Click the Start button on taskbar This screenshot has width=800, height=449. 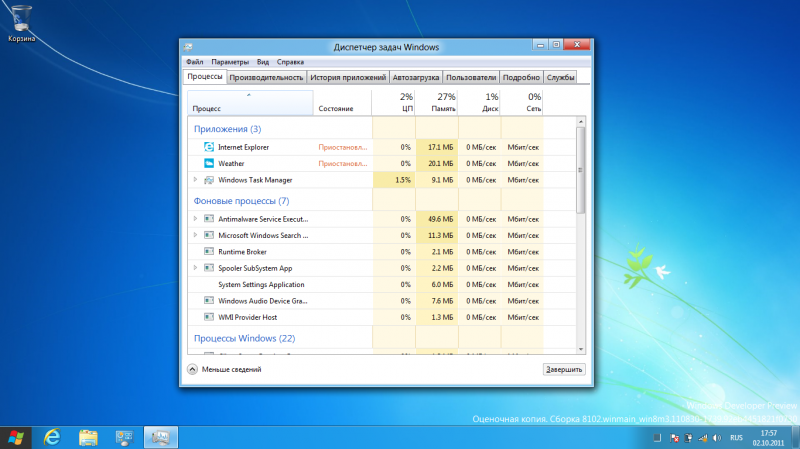click(14, 437)
